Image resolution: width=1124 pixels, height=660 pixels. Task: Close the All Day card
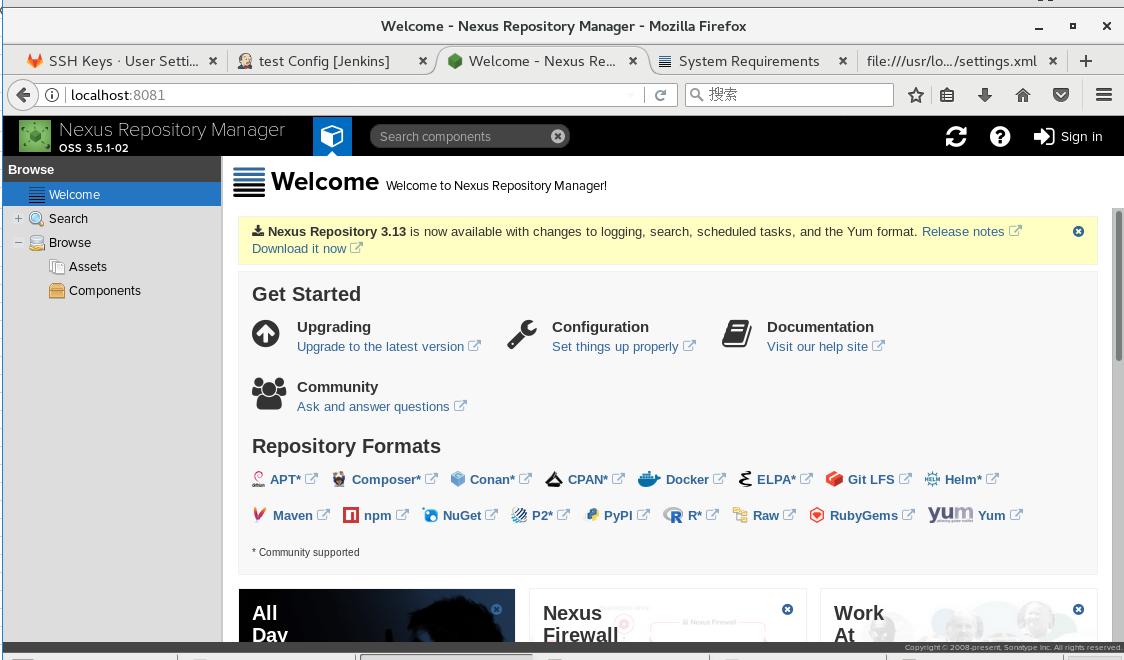[496, 609]
